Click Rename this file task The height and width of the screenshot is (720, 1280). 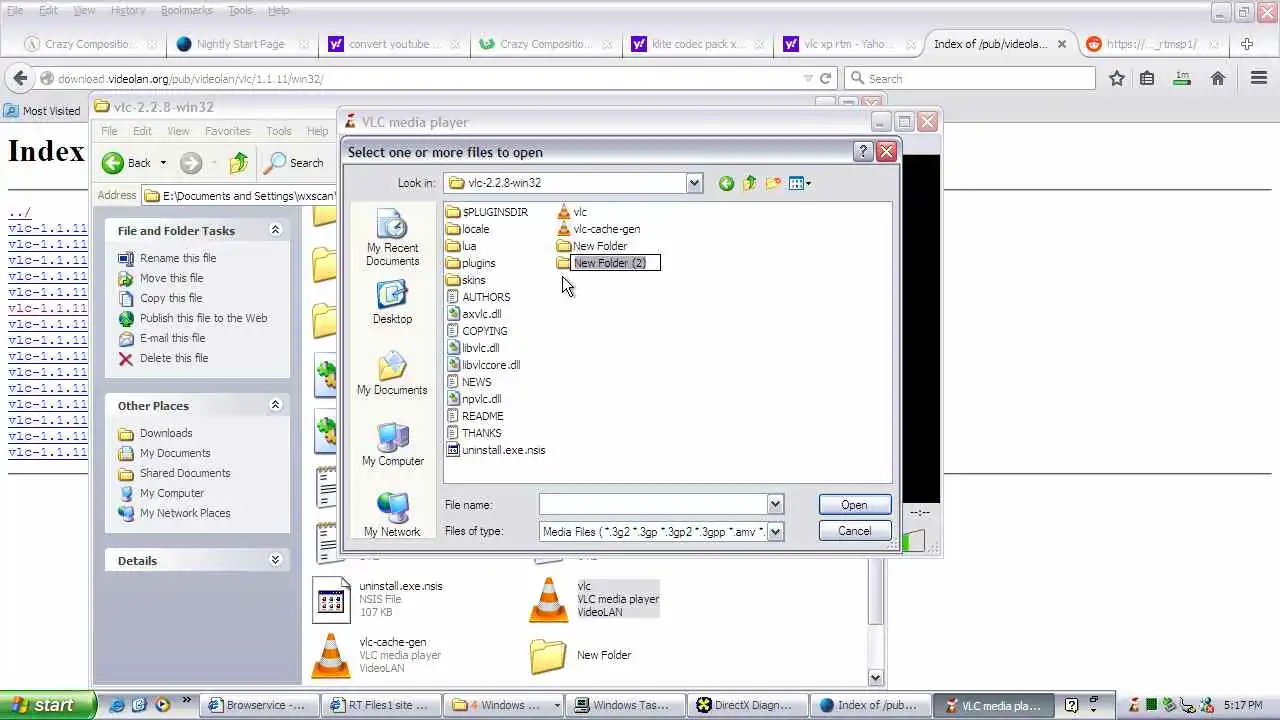[167, 258]
